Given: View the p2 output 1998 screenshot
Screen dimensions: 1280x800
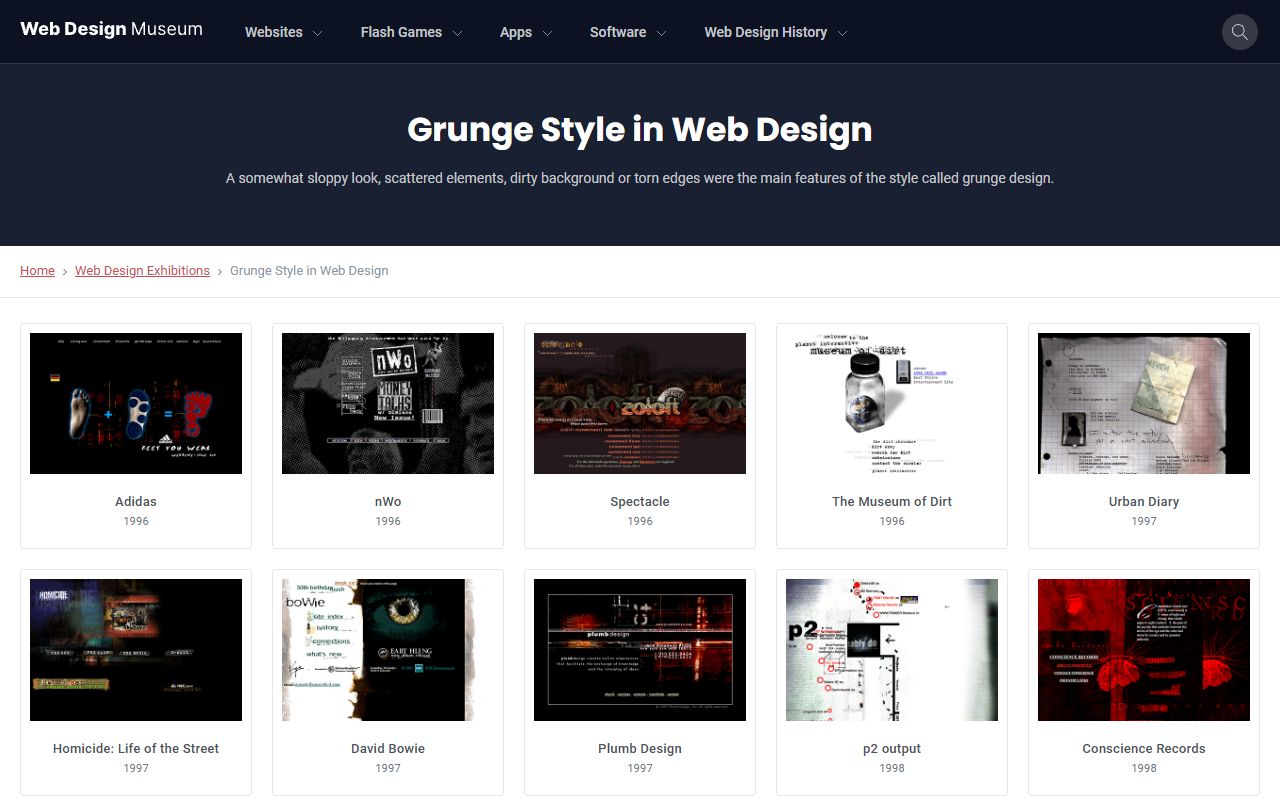Looking at the screenshot, I should [x=891, y=649].
